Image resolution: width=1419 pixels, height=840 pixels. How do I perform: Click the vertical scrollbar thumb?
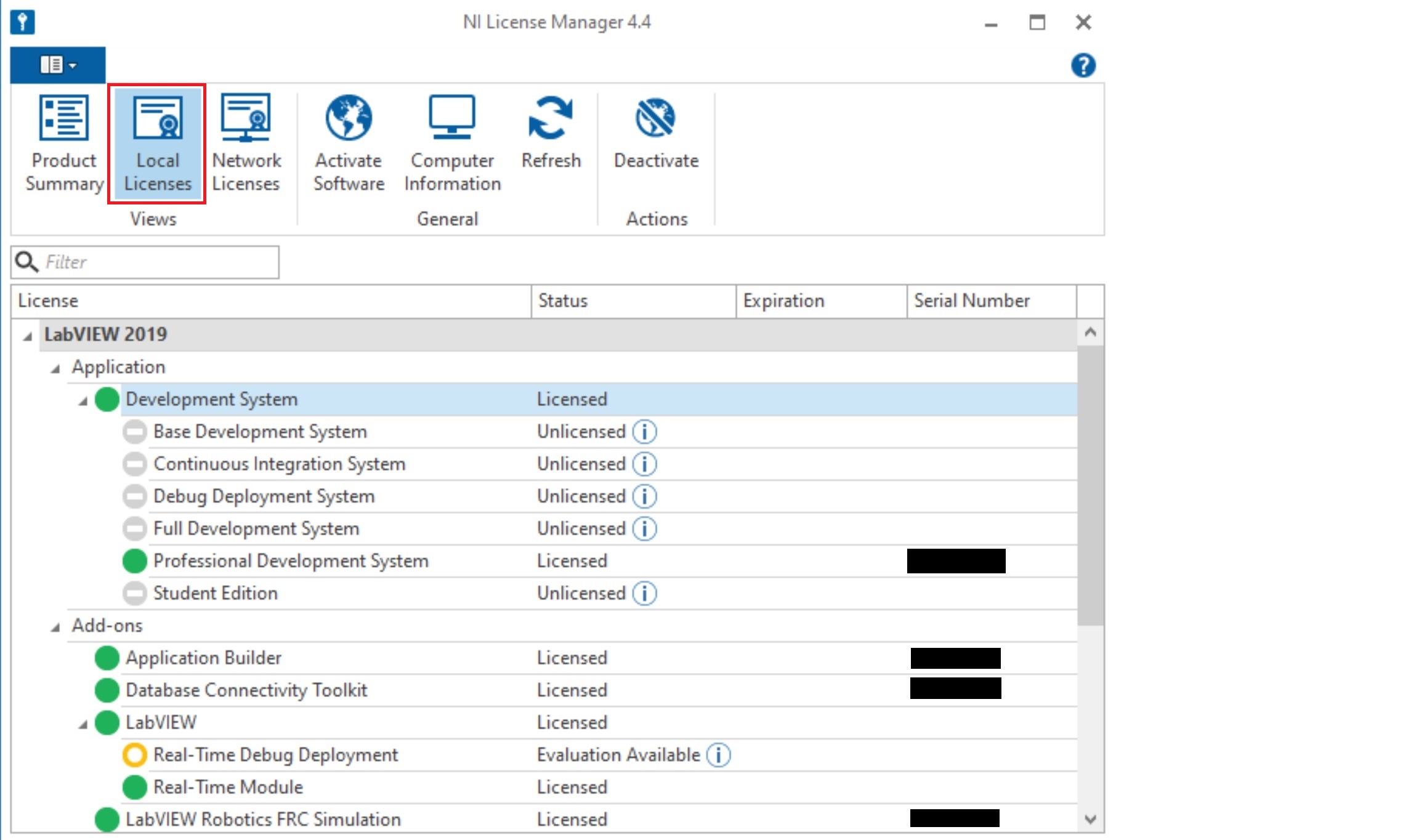coord(1090,485)
